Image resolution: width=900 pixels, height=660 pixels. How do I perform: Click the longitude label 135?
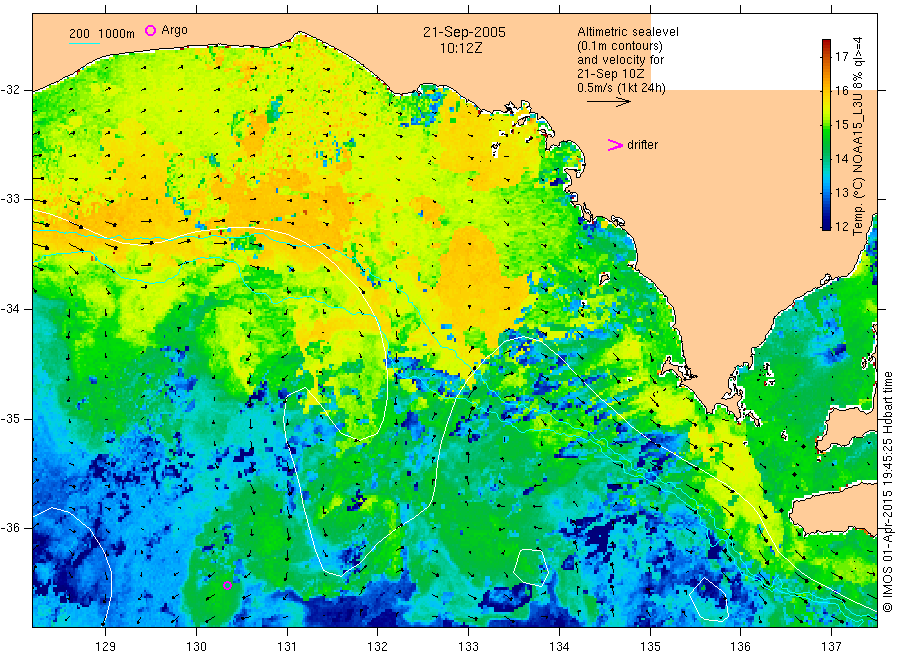[x=650, y=647]
